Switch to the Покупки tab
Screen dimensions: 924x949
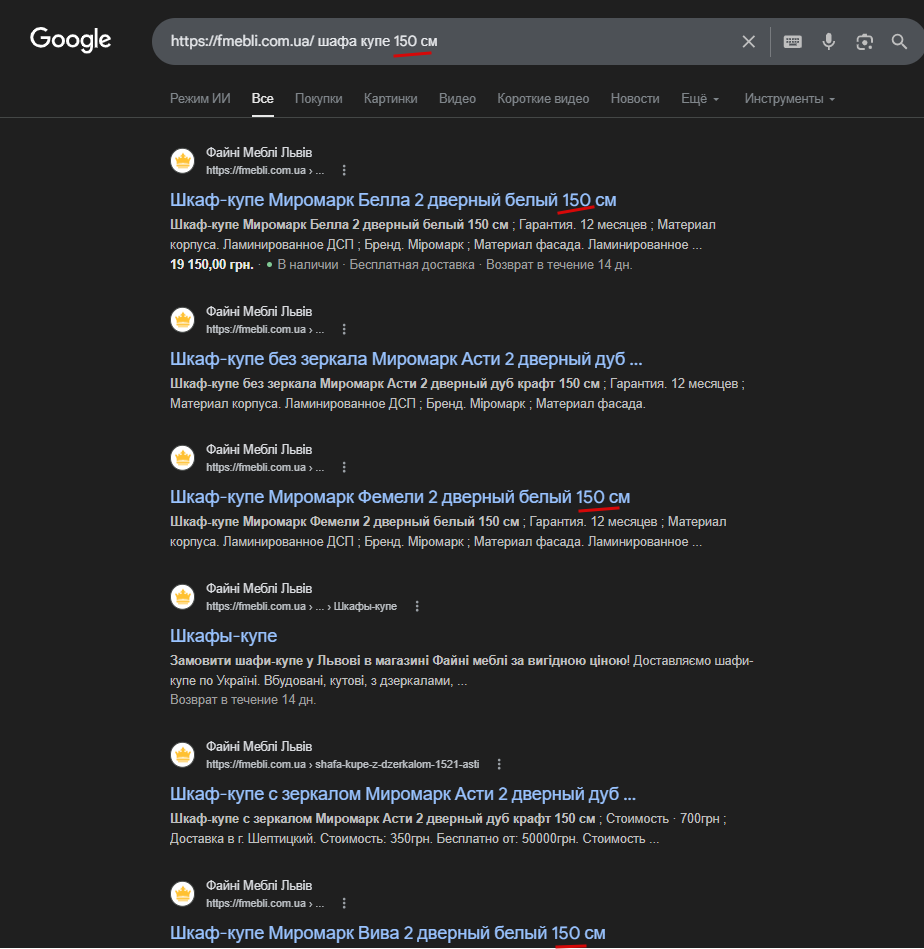point(319,98)
